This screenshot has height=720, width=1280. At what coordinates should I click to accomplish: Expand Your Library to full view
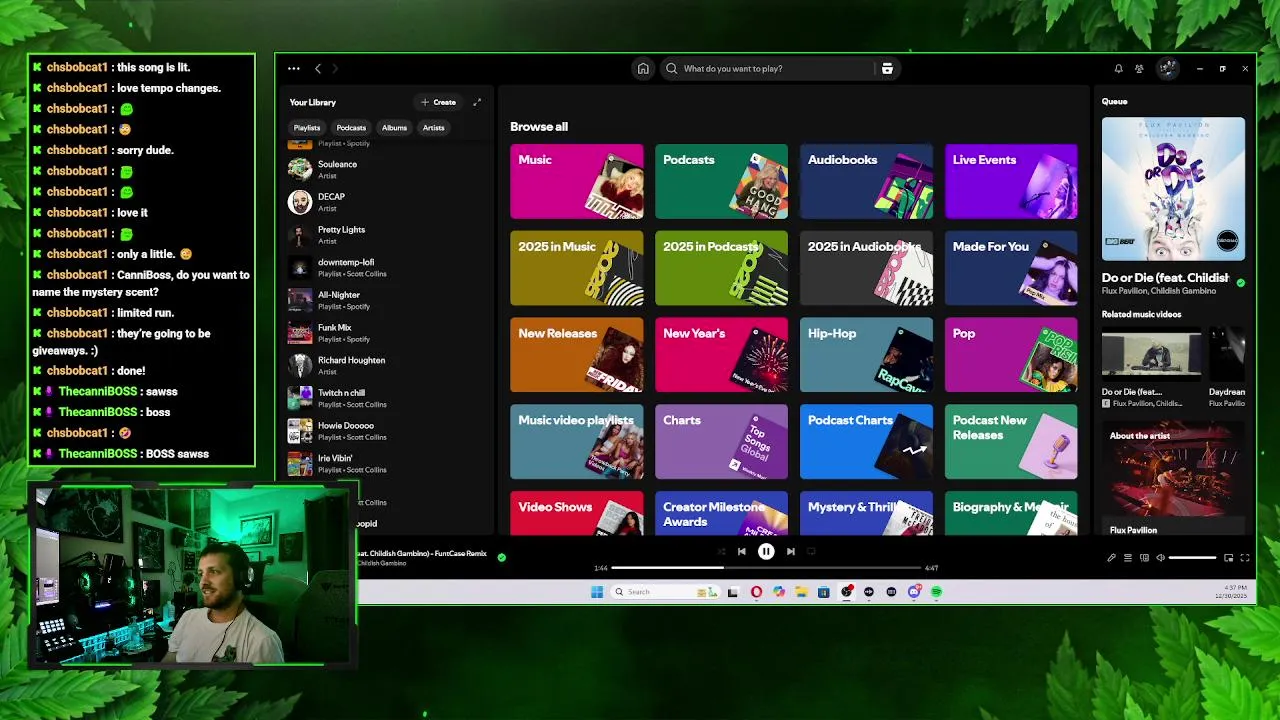477,102
